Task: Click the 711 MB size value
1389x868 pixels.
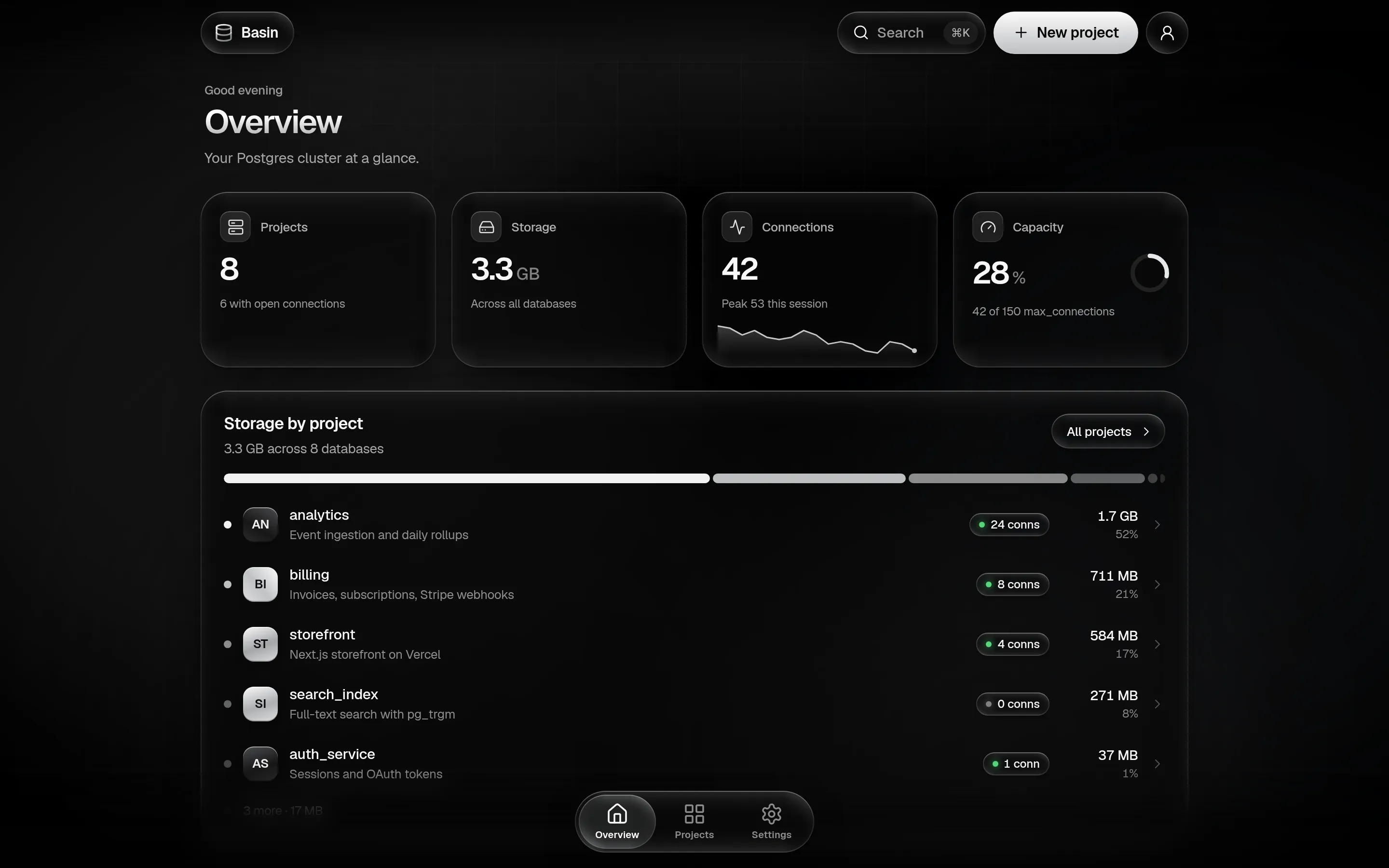Action: click(x=1114, y=575)
